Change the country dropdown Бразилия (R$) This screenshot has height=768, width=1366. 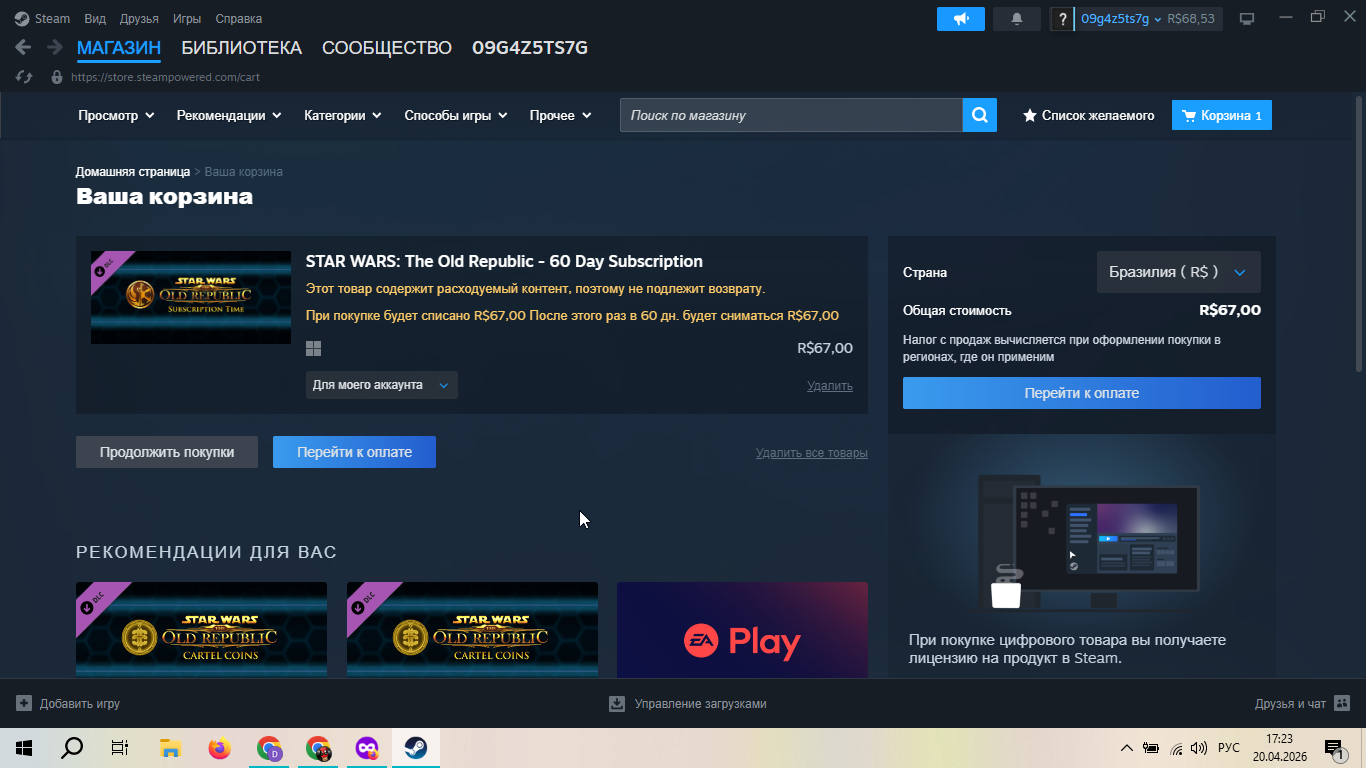tap(1178, 272)
